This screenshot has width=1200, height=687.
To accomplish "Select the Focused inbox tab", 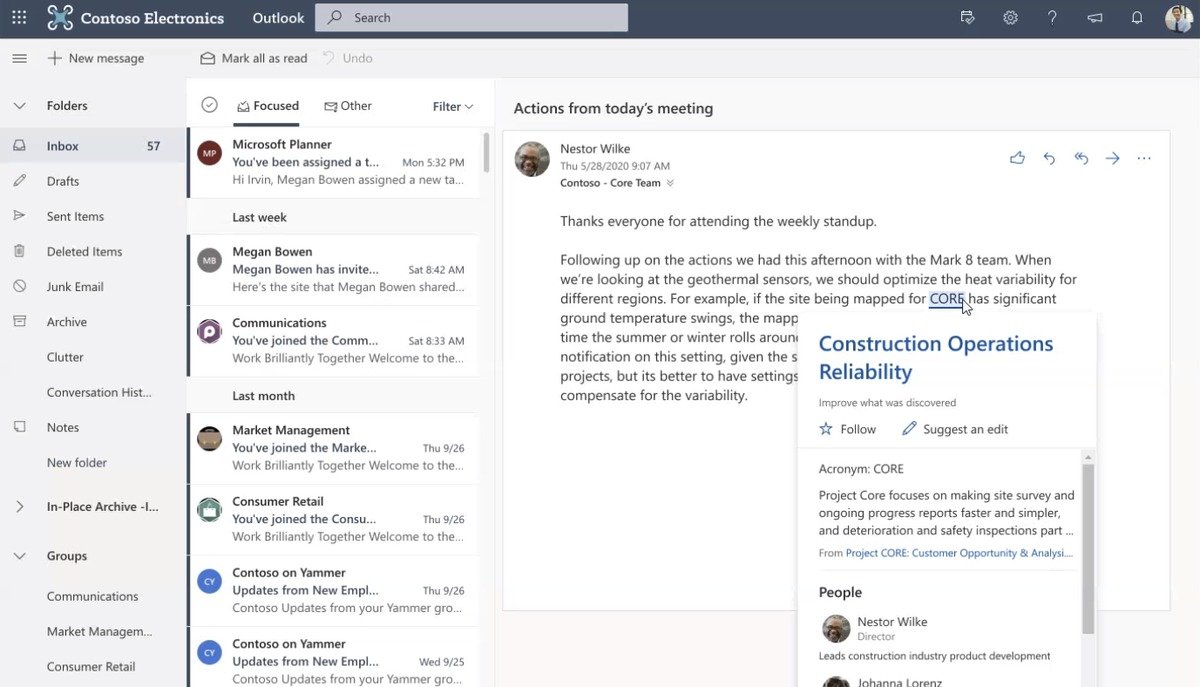I will coord(267,105).
